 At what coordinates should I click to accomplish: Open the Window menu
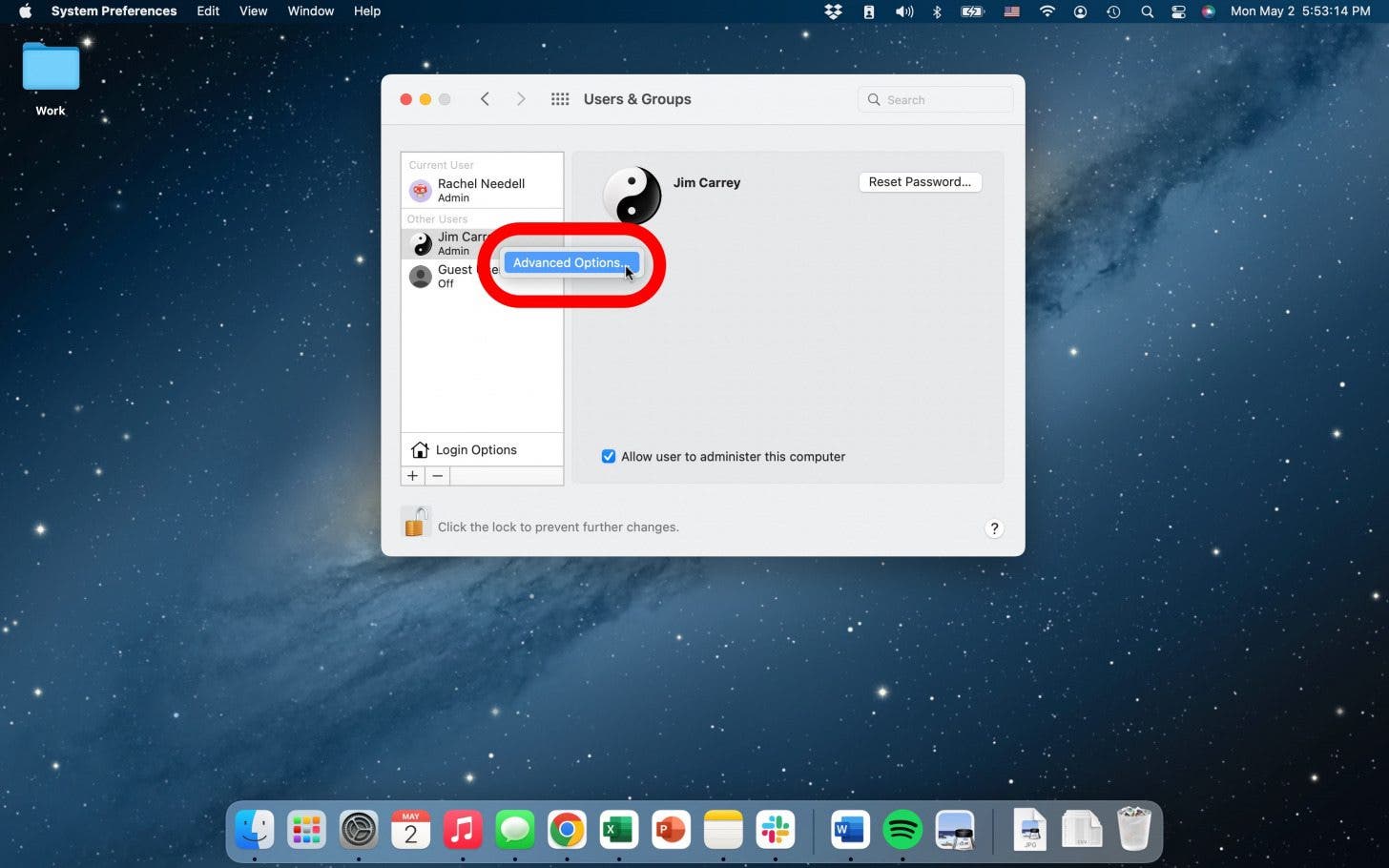coord(311,11)
